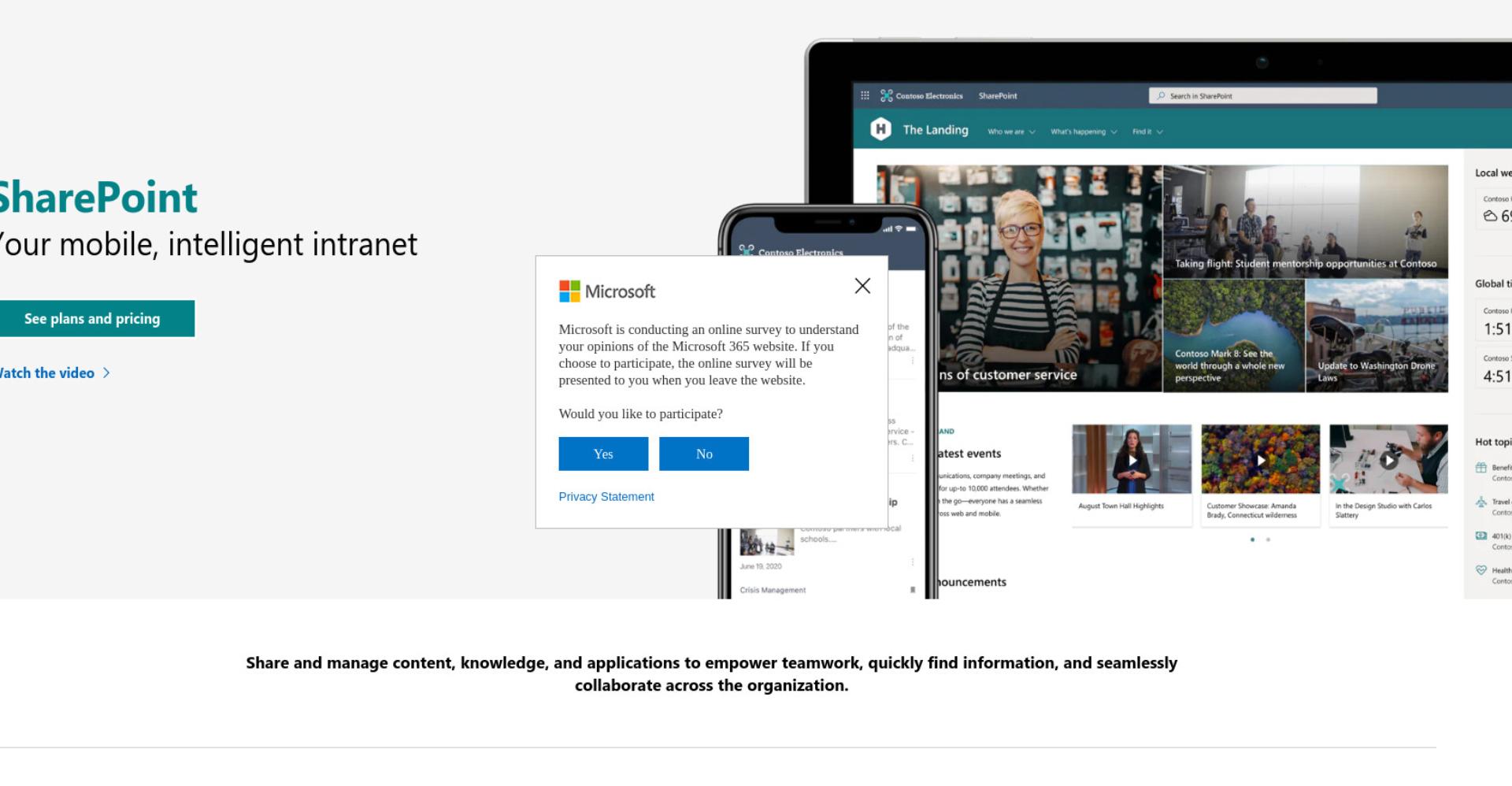
Task: Open the app launcher waffle icon
Action: coord(865,95)
